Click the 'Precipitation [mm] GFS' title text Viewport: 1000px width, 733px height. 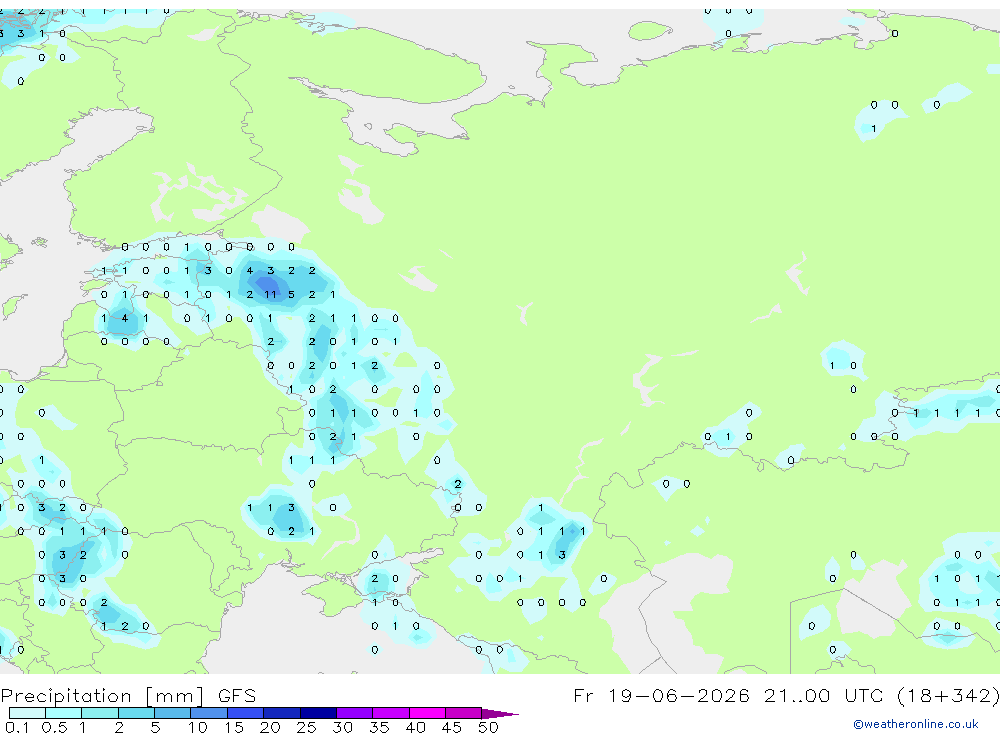128,696
